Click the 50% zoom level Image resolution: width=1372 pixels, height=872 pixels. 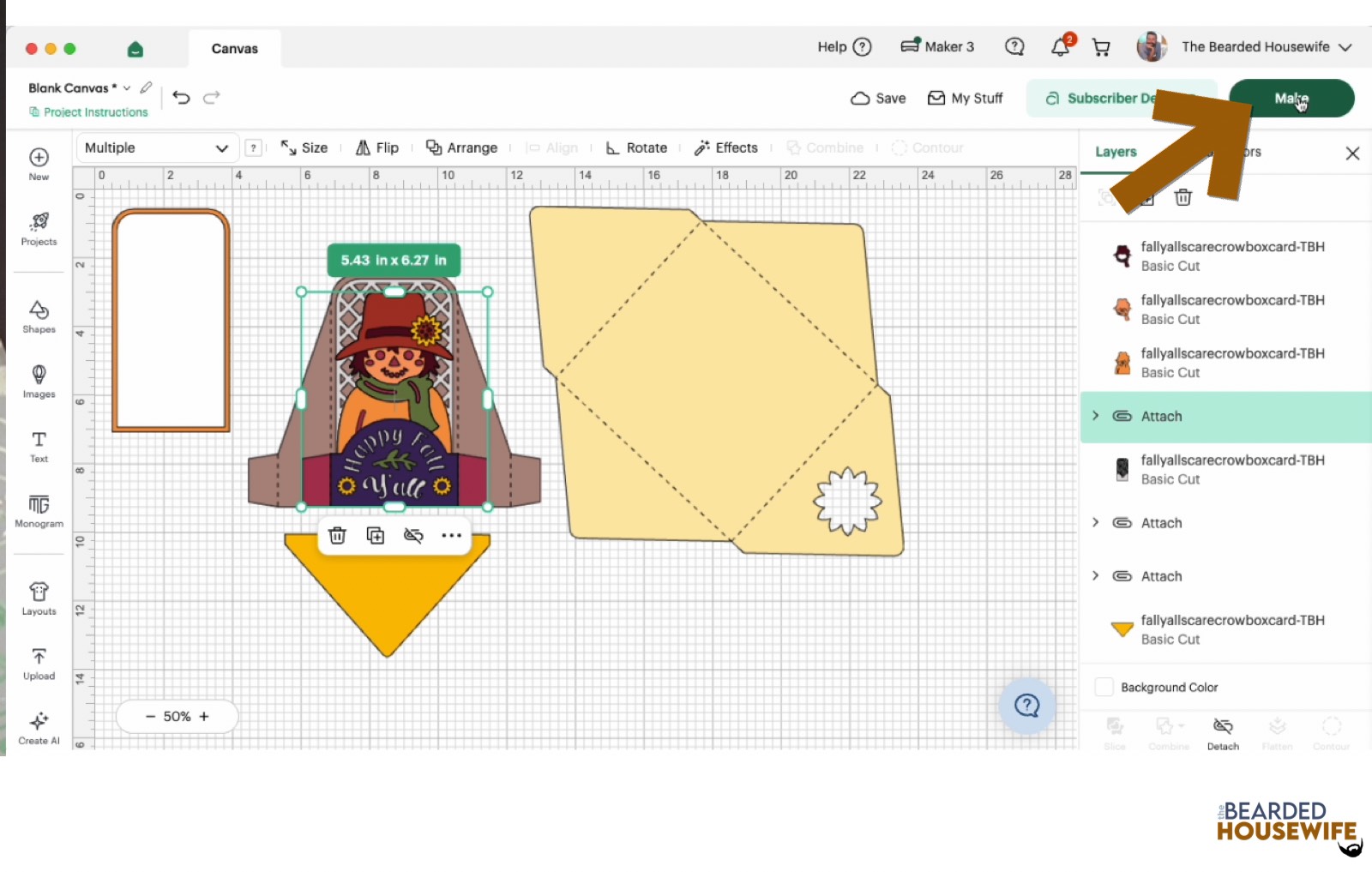pyautogui.click(x=177, y=717)
